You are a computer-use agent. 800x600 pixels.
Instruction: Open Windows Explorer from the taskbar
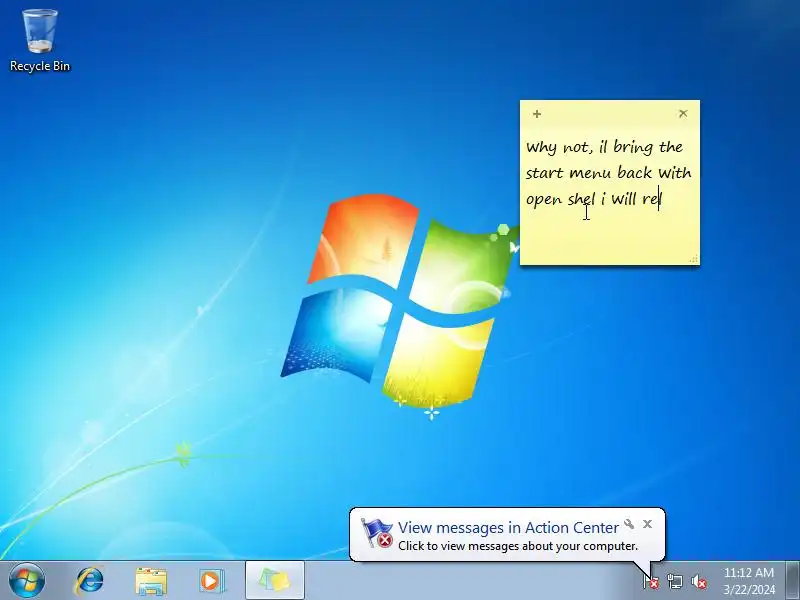click(151, 582)
